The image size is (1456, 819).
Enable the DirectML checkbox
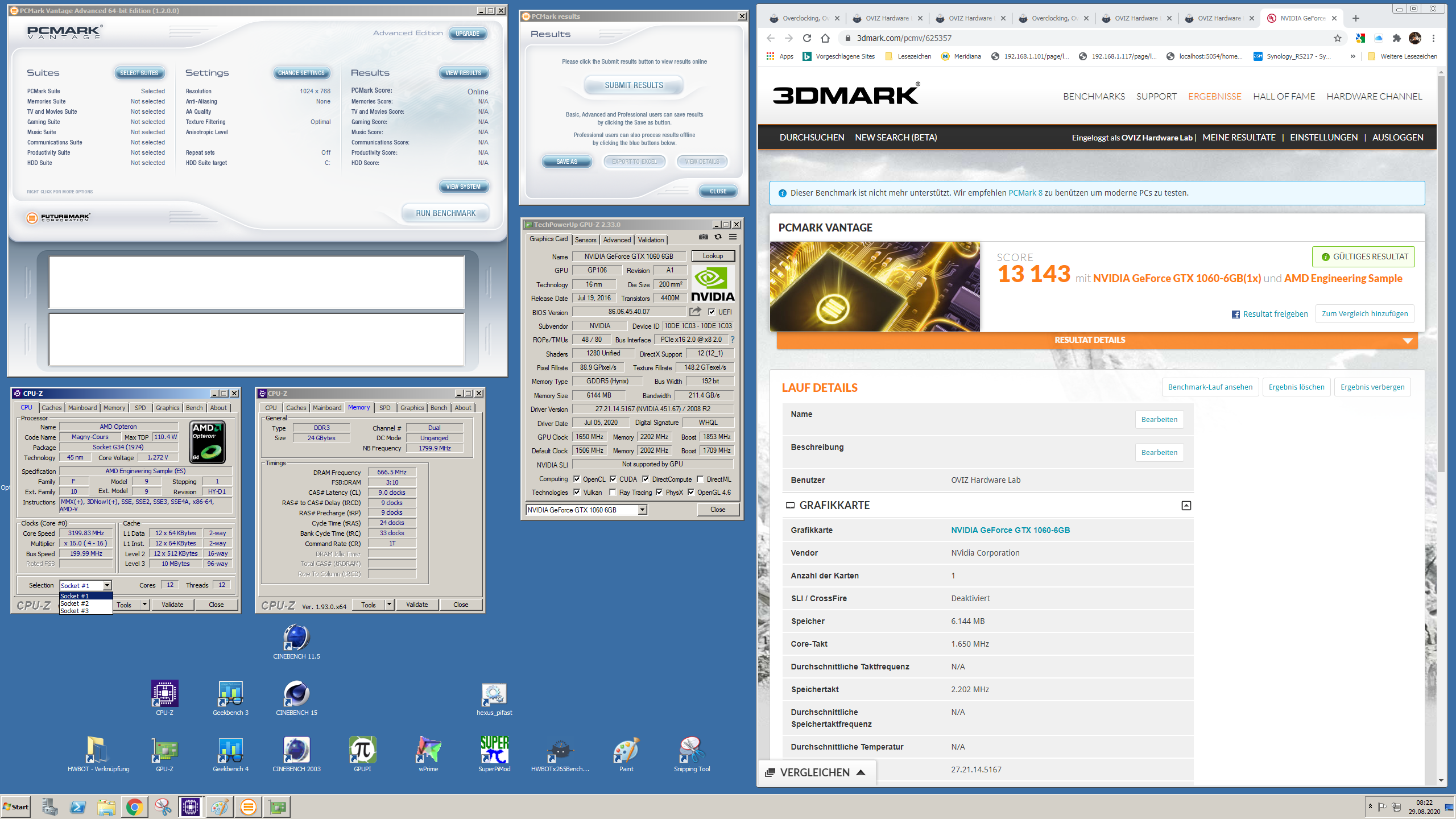pyautogui.click(x=700, y=479)
